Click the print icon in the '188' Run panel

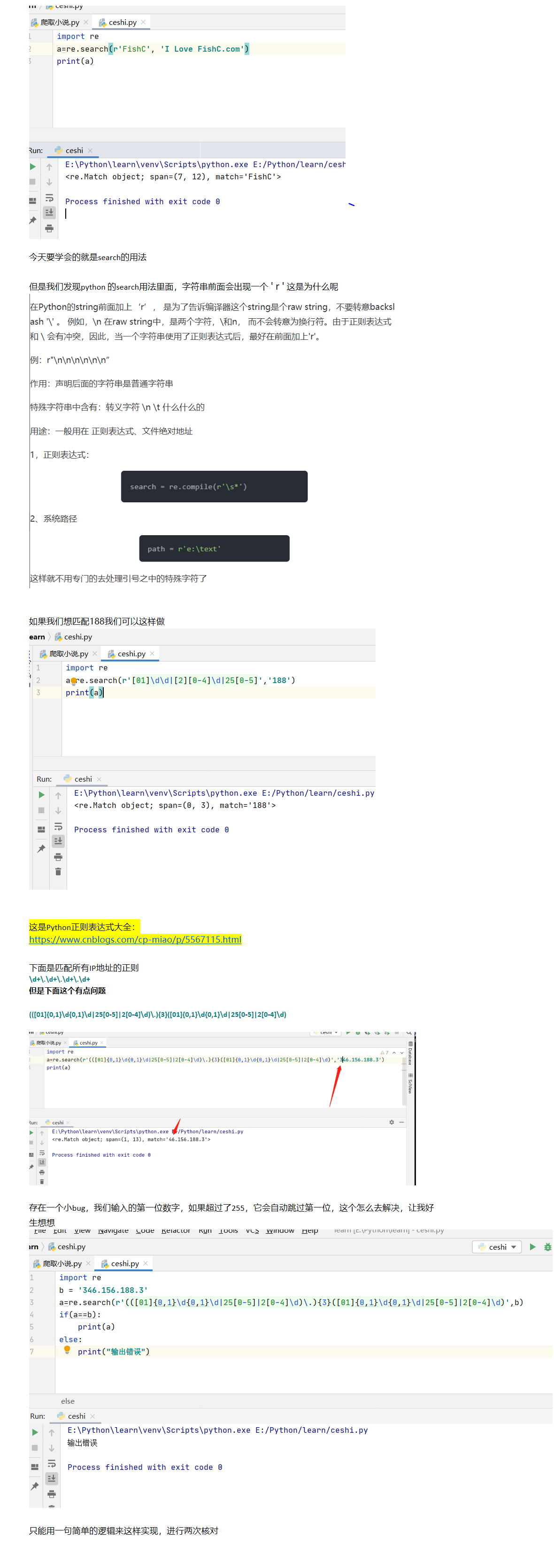click(58, 857)
